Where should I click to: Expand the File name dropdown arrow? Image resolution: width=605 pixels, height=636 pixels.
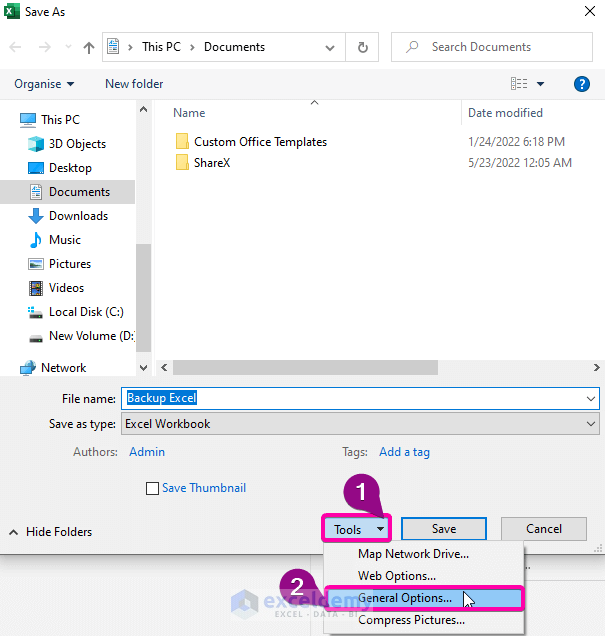(x=591, y=399)
